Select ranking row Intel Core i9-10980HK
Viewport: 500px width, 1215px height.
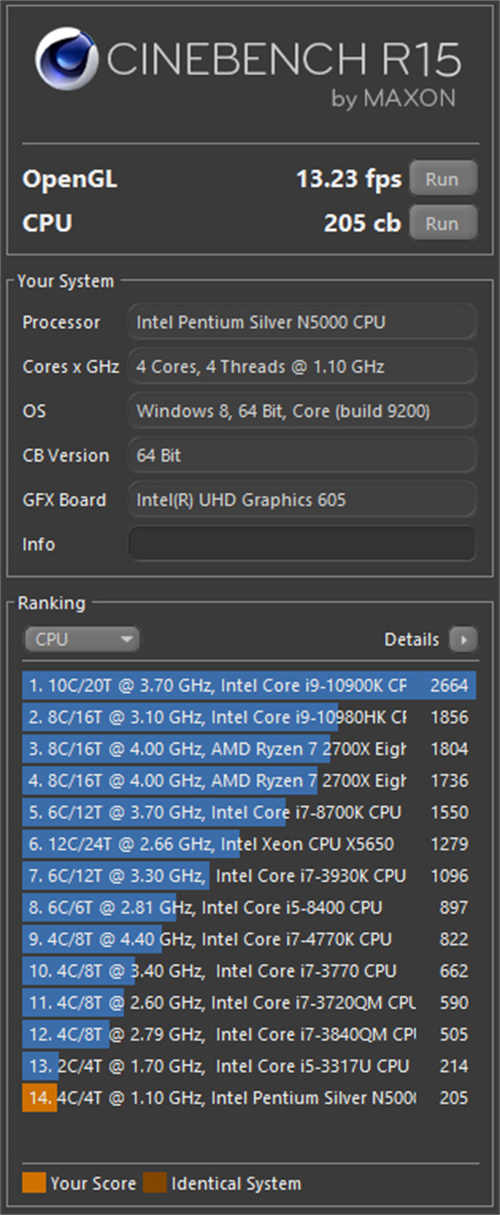(x=249, y=717)
